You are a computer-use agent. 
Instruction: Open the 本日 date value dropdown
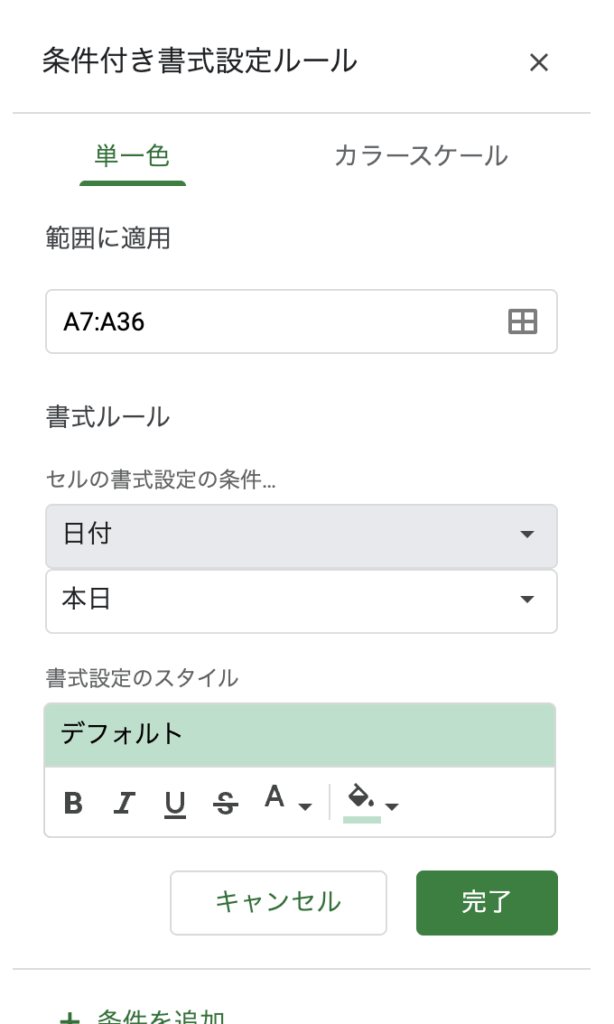click(301, 600)
